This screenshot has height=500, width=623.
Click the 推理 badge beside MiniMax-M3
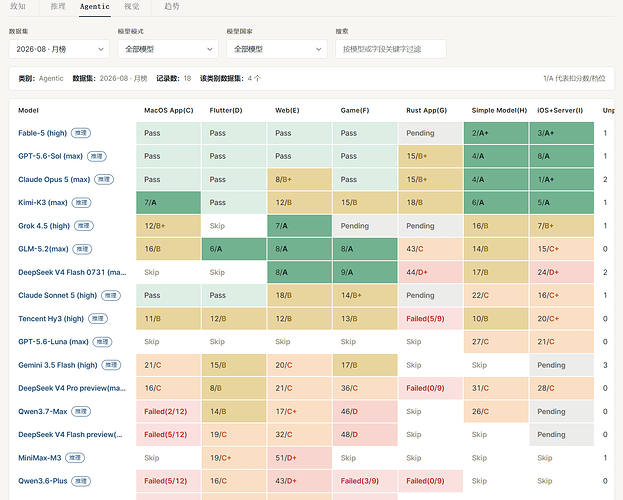(x=75, y=458)
